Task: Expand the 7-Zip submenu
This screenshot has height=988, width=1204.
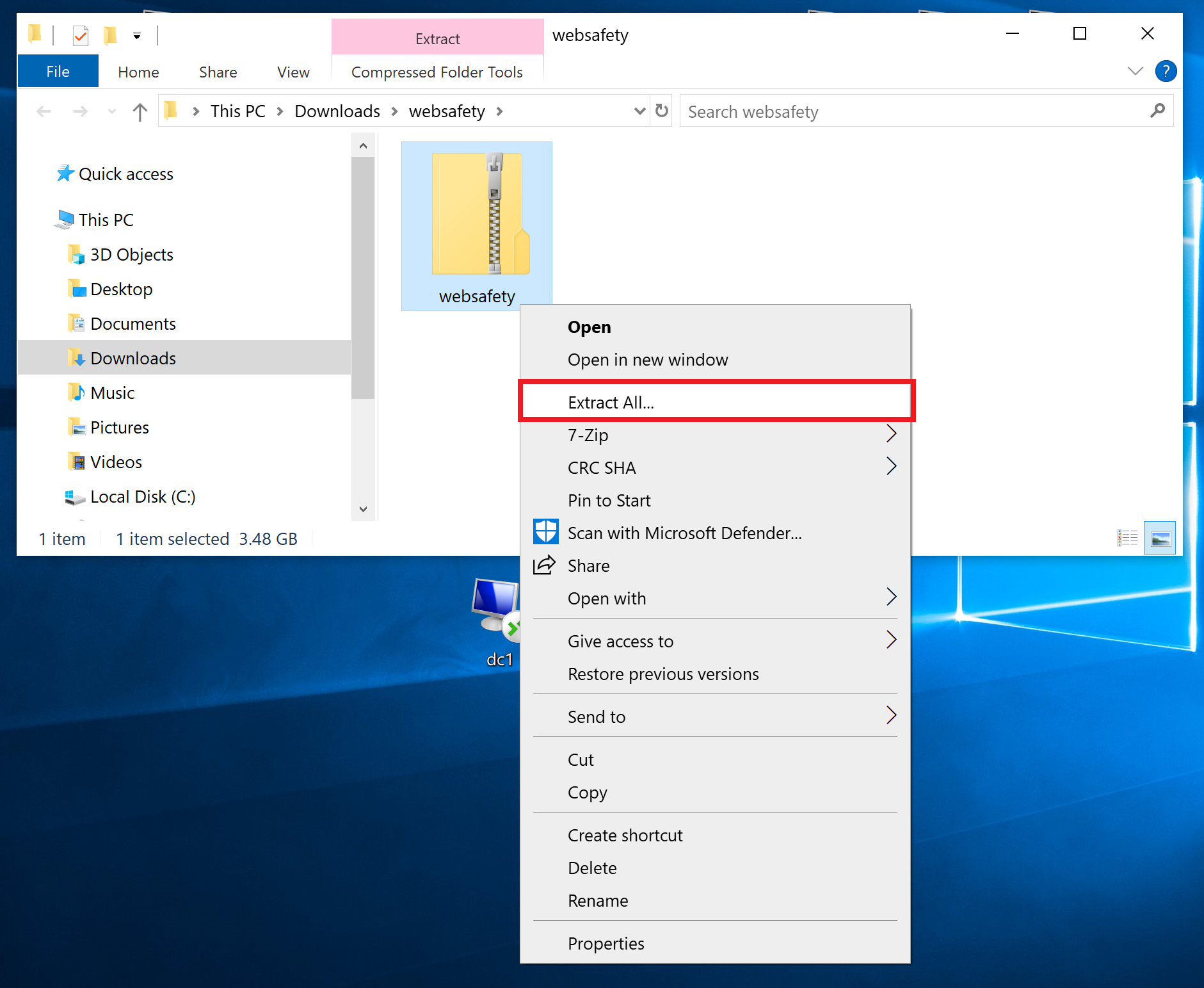Action: coord(715,435)
